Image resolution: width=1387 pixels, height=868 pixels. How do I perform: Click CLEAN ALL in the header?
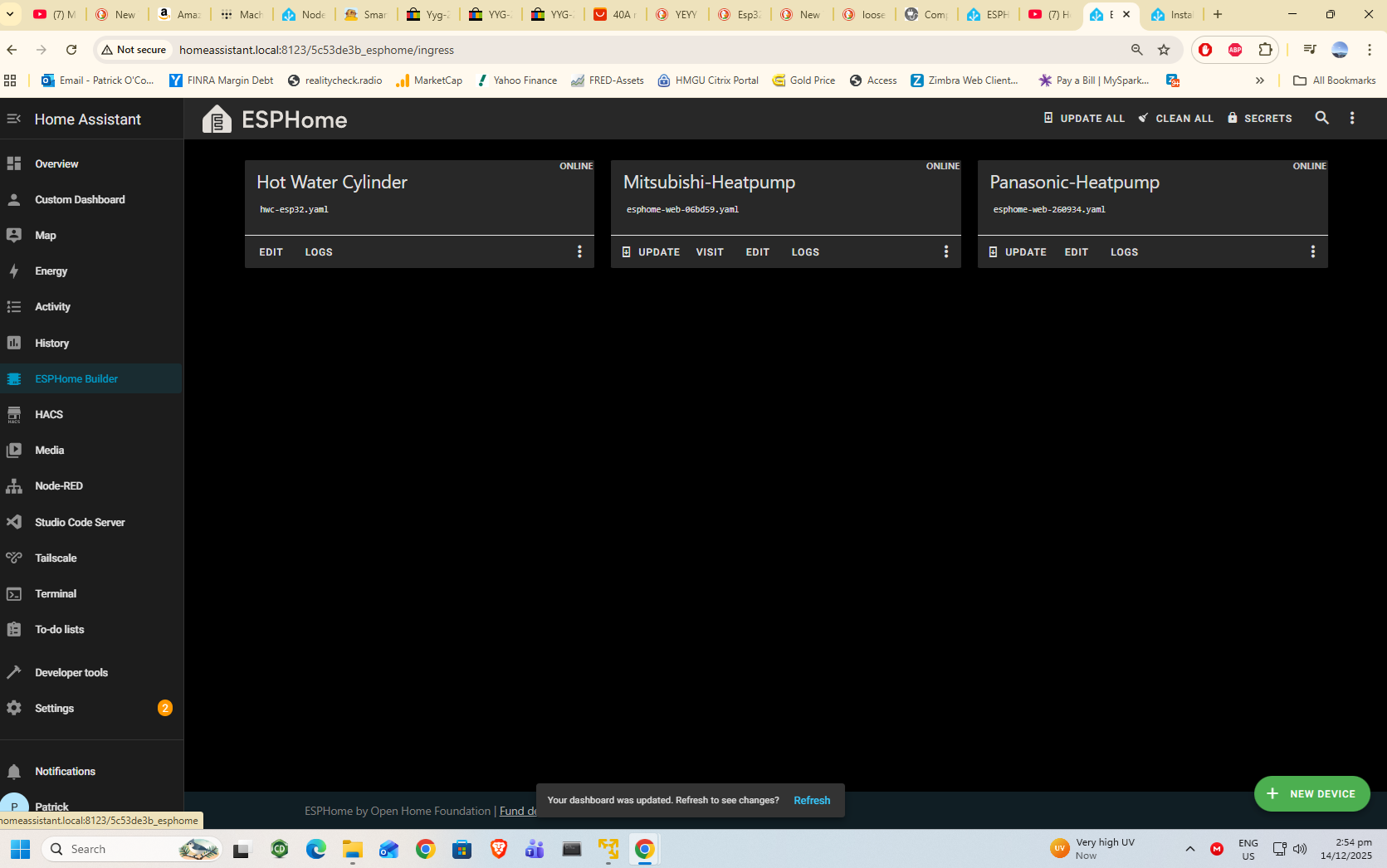point(1175,119)
